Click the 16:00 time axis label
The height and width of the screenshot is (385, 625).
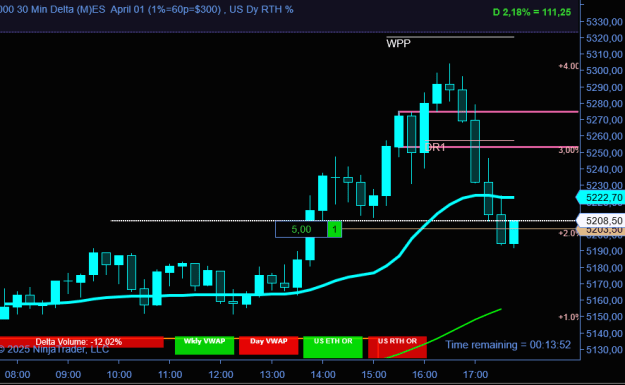point(425,375)
